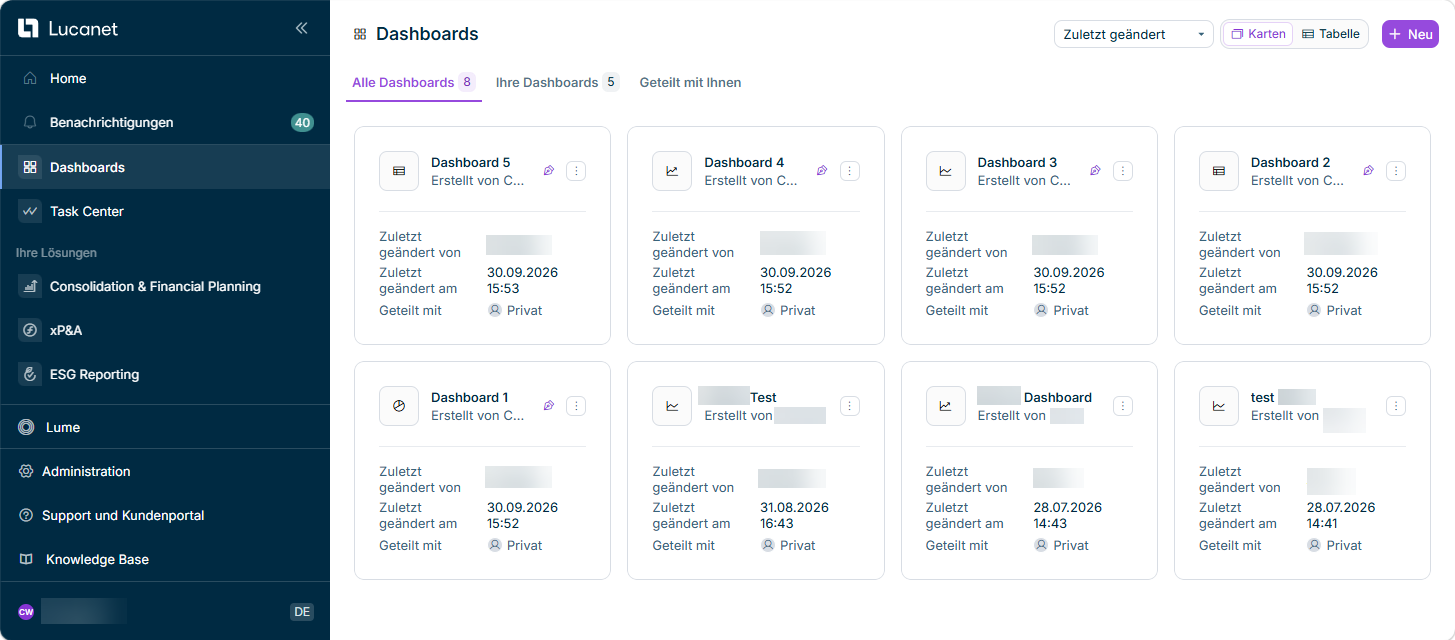The image size is (1455, 640).
Task: Open the xP&A solution
Action: [x=165, y=330]
